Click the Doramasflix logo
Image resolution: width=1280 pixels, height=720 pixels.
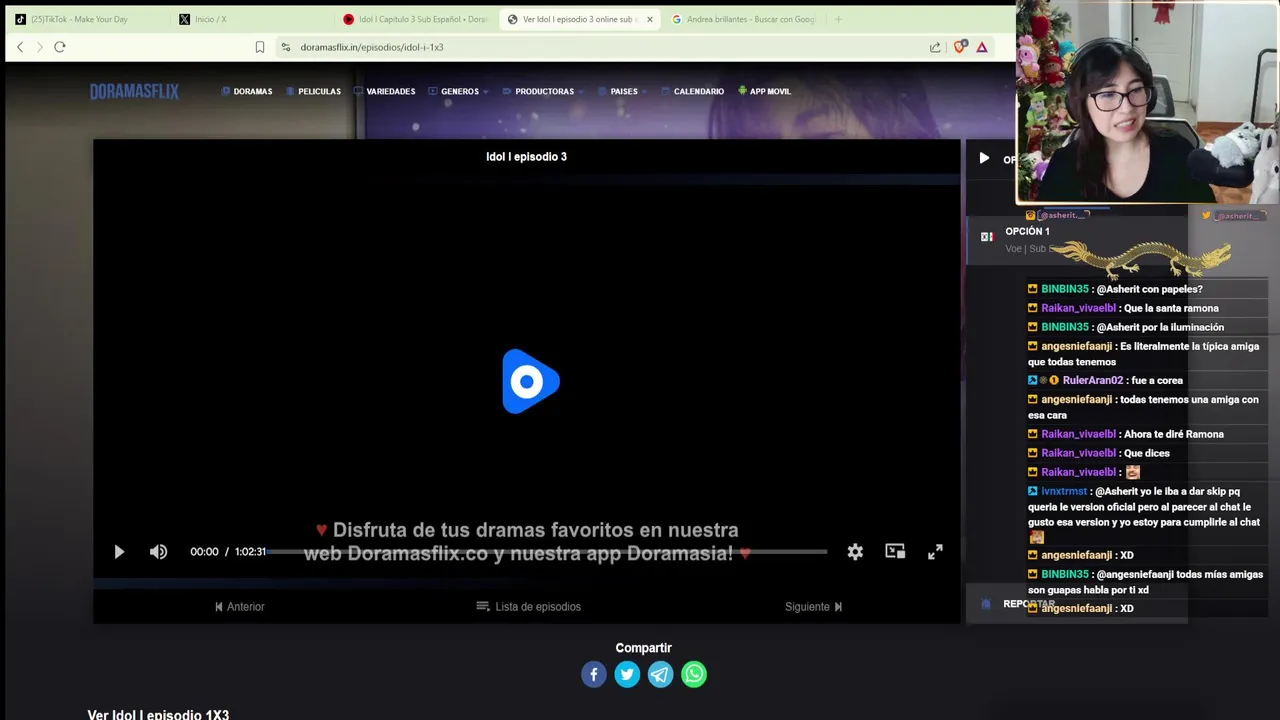pos(134,91)
